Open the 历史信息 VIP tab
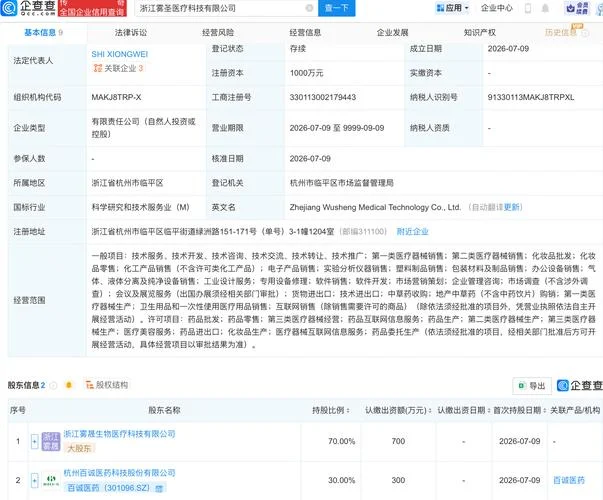 [x=561, y=33]
